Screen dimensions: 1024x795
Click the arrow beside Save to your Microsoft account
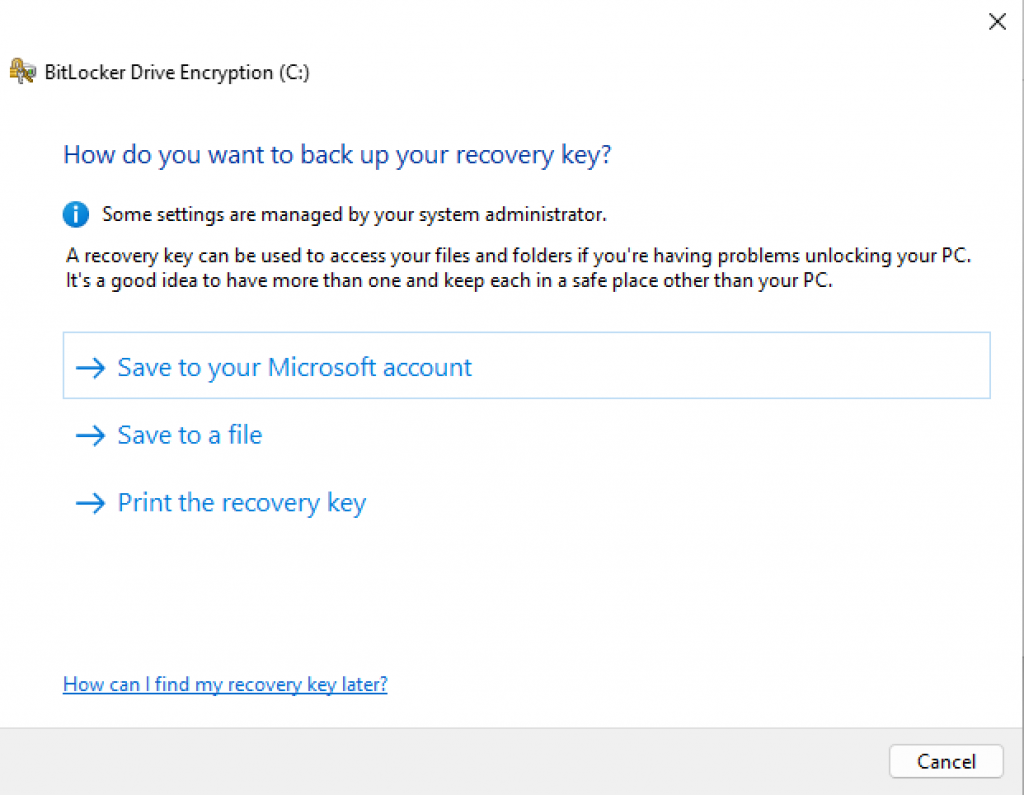point(91,368)
